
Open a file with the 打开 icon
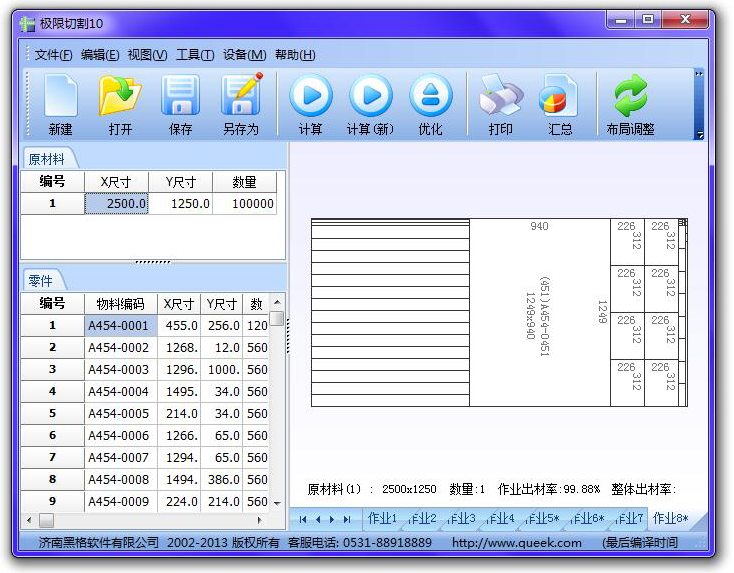point(120,96)
